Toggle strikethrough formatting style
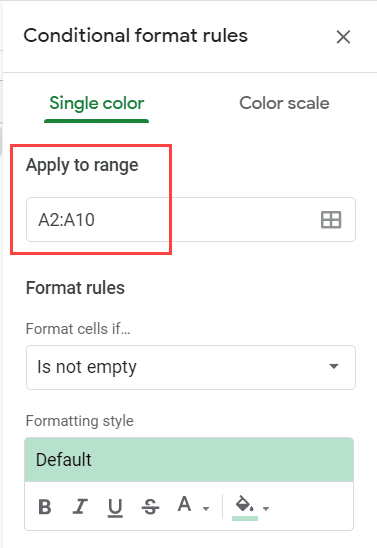The height and width of the screenshot is (548, 377). click(151, 506)
